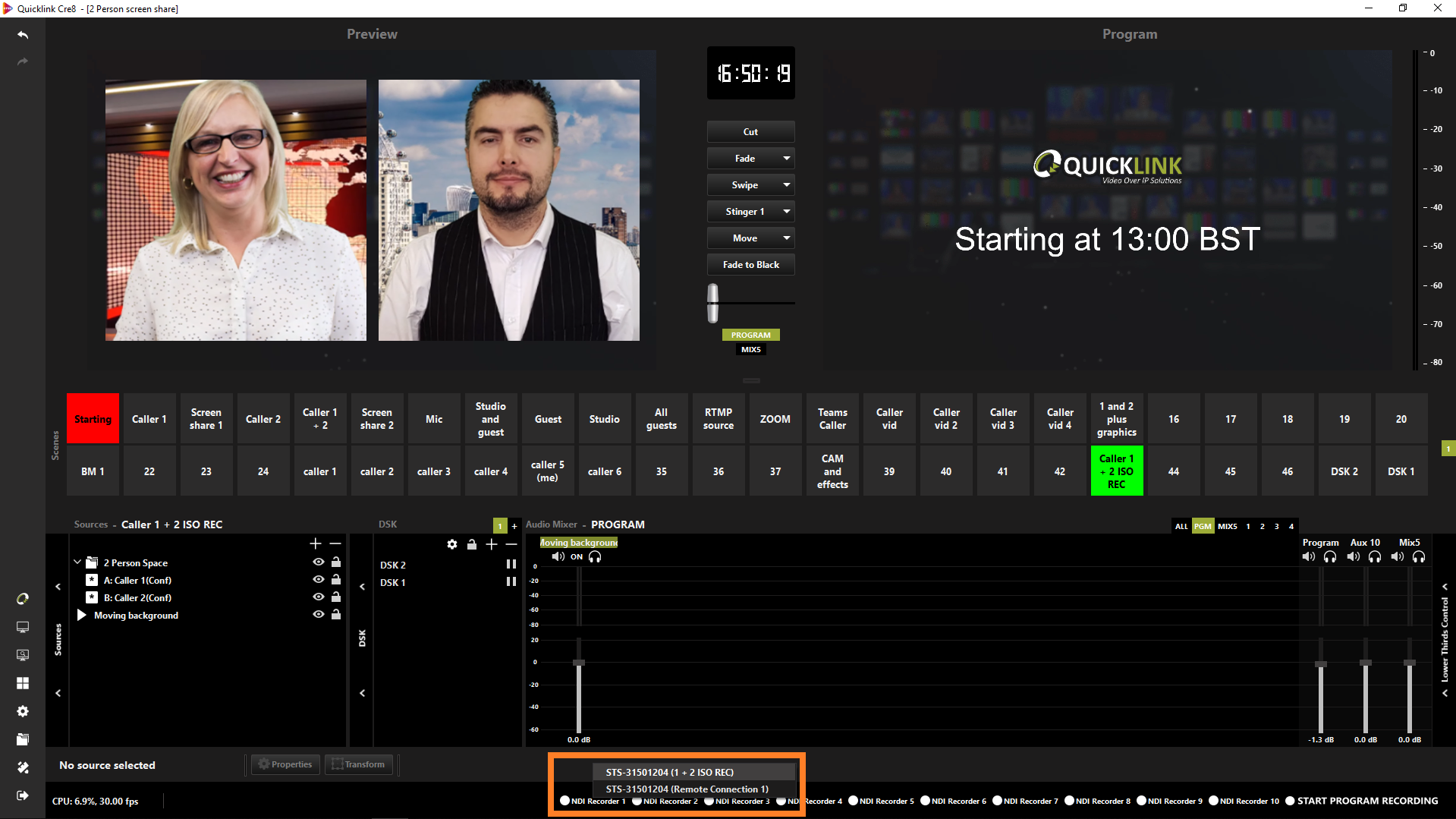Select audio mixer tab 3
The width and height of the screenshot is (1456, 819).
(x=1277, y=526)
